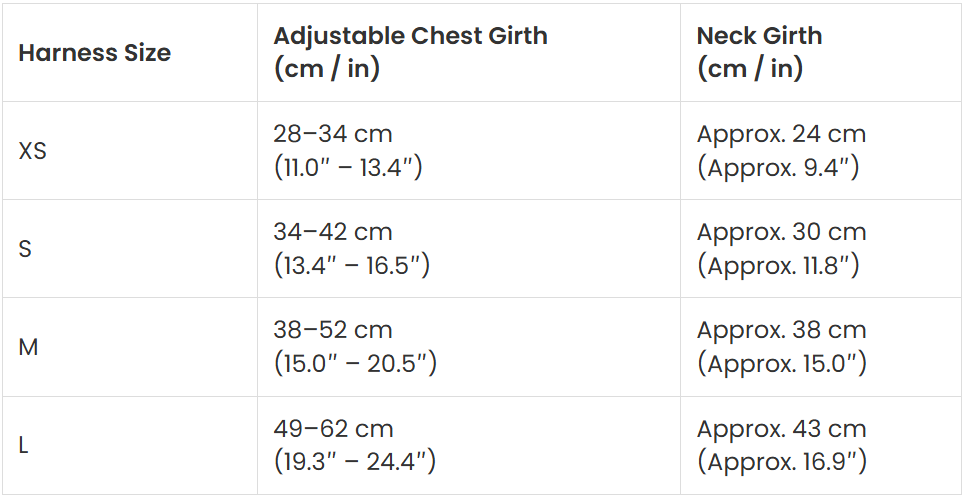Click the Adjustable Chest Girth header
Viewport: 965px width, 495px height.
(410, 37)
